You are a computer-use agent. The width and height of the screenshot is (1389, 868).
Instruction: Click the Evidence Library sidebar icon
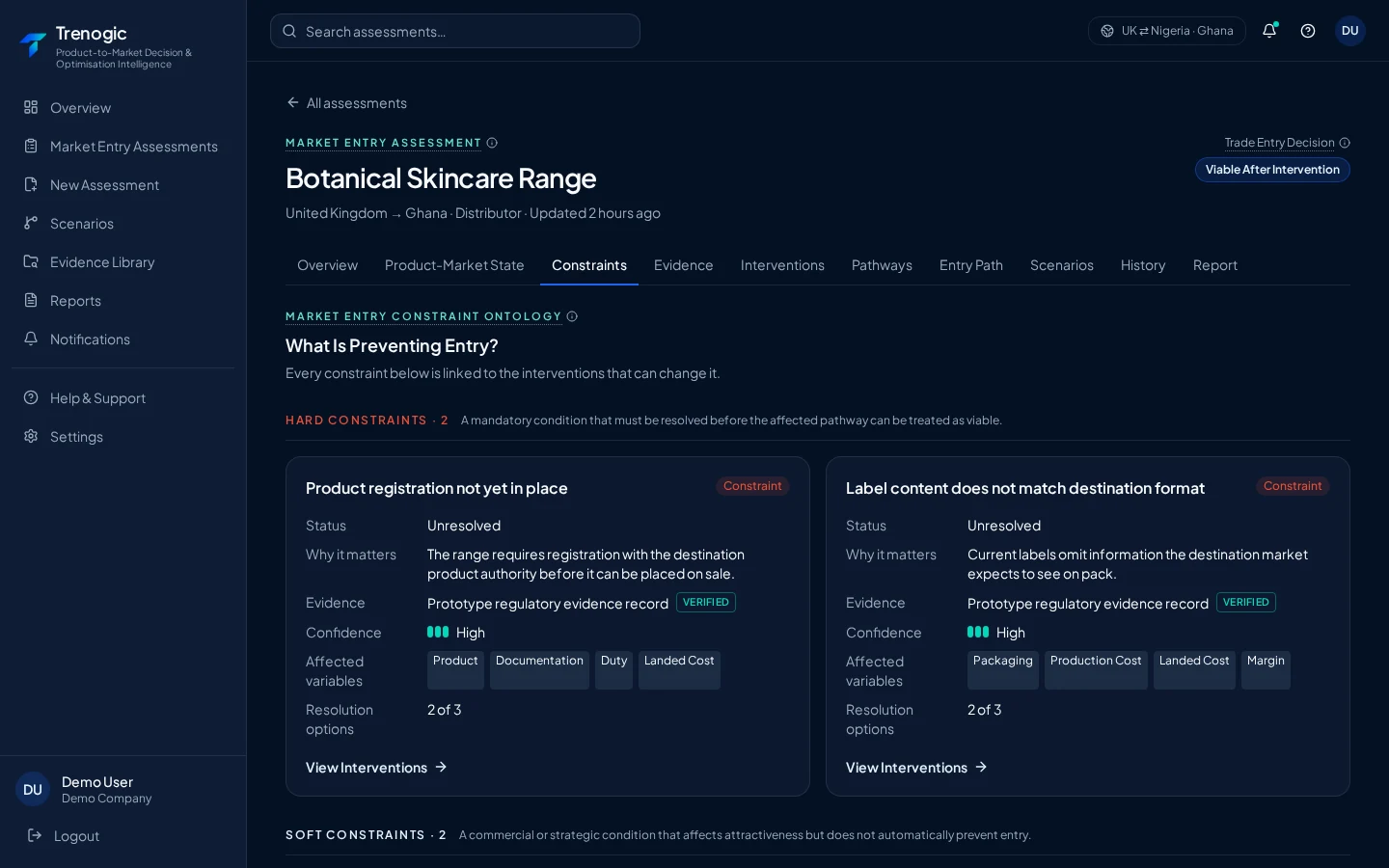(31, 261)
